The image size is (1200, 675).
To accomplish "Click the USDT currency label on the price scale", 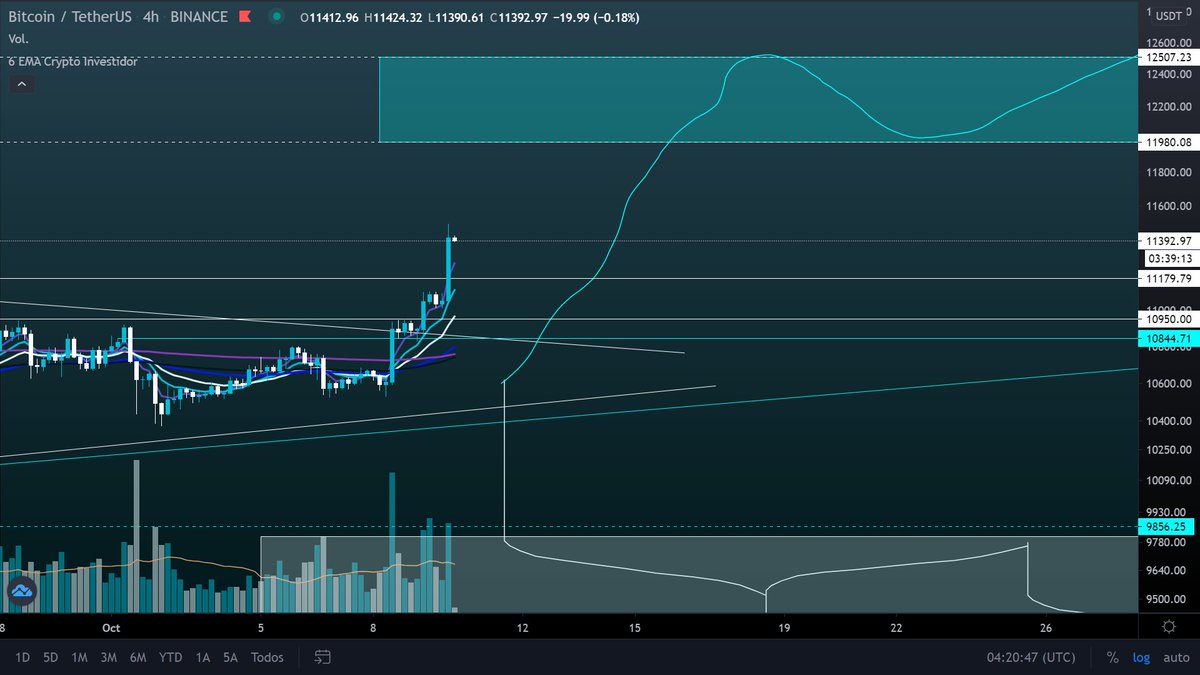I will pyautogui.click(x=1171, y=15).
